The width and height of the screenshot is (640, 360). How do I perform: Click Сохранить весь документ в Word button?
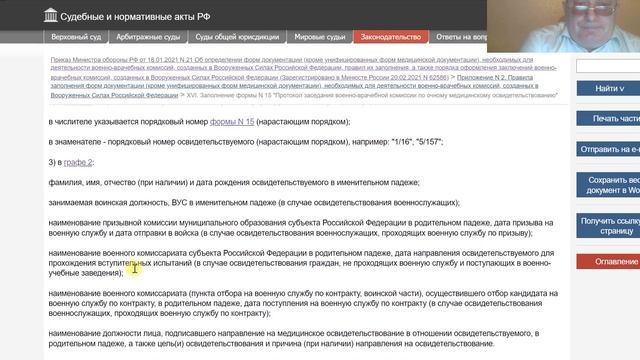[608, 185]
